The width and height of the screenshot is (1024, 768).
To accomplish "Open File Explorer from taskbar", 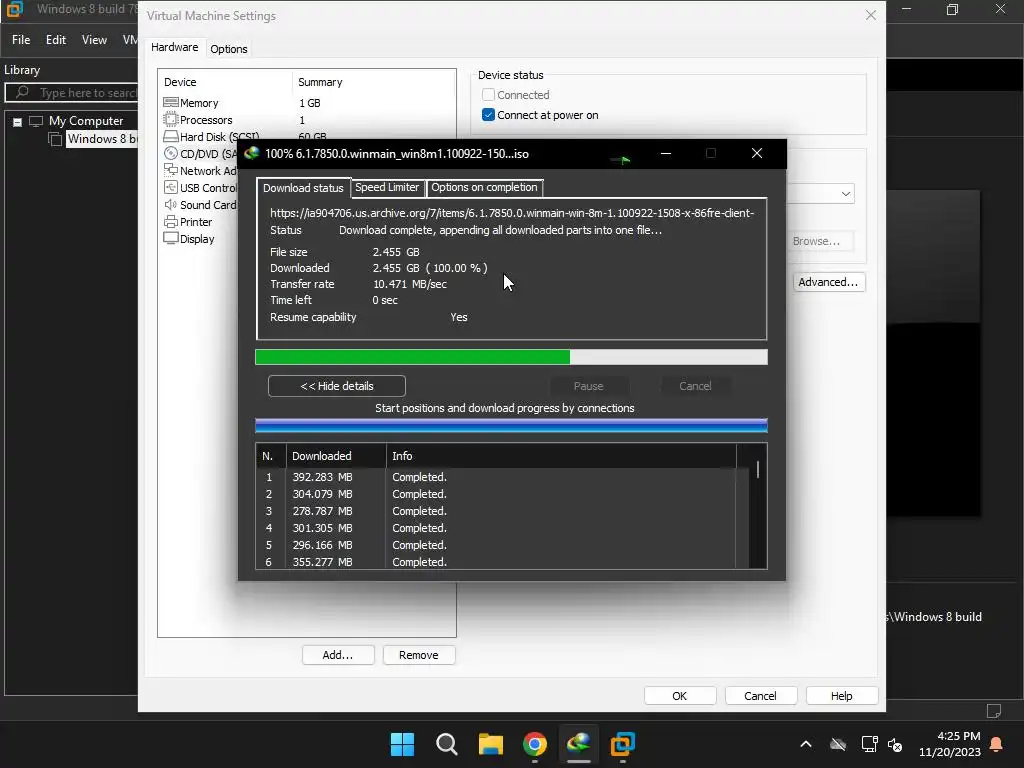I will click(490, 744).
